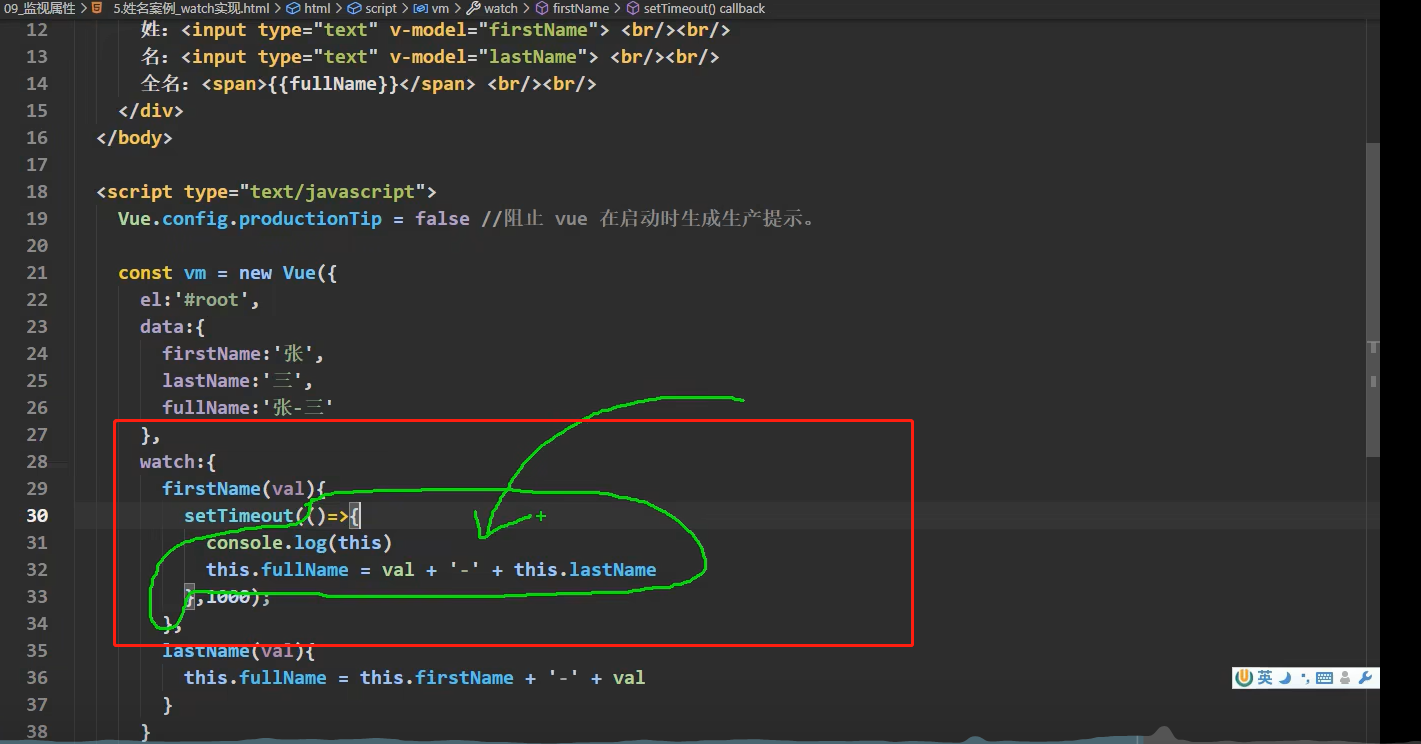Click the firstName breadcrumb item

tap(580, 8)
